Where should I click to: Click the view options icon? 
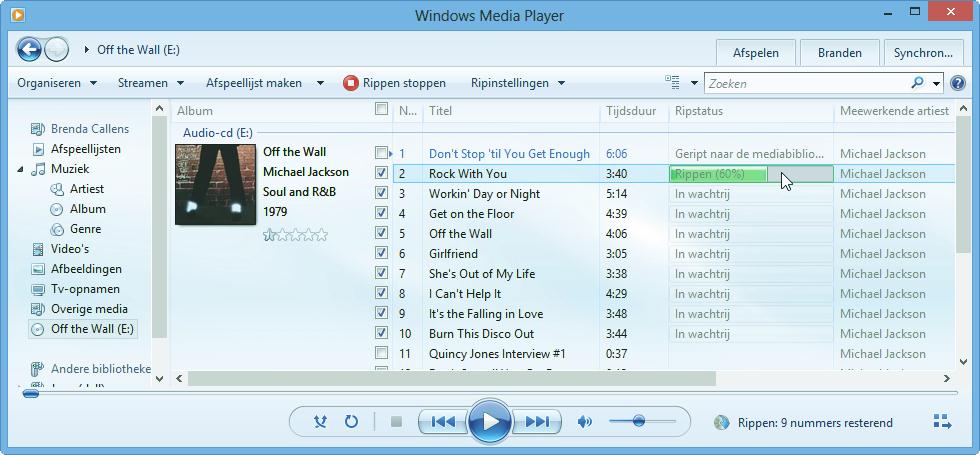click(x=672, y=82)
